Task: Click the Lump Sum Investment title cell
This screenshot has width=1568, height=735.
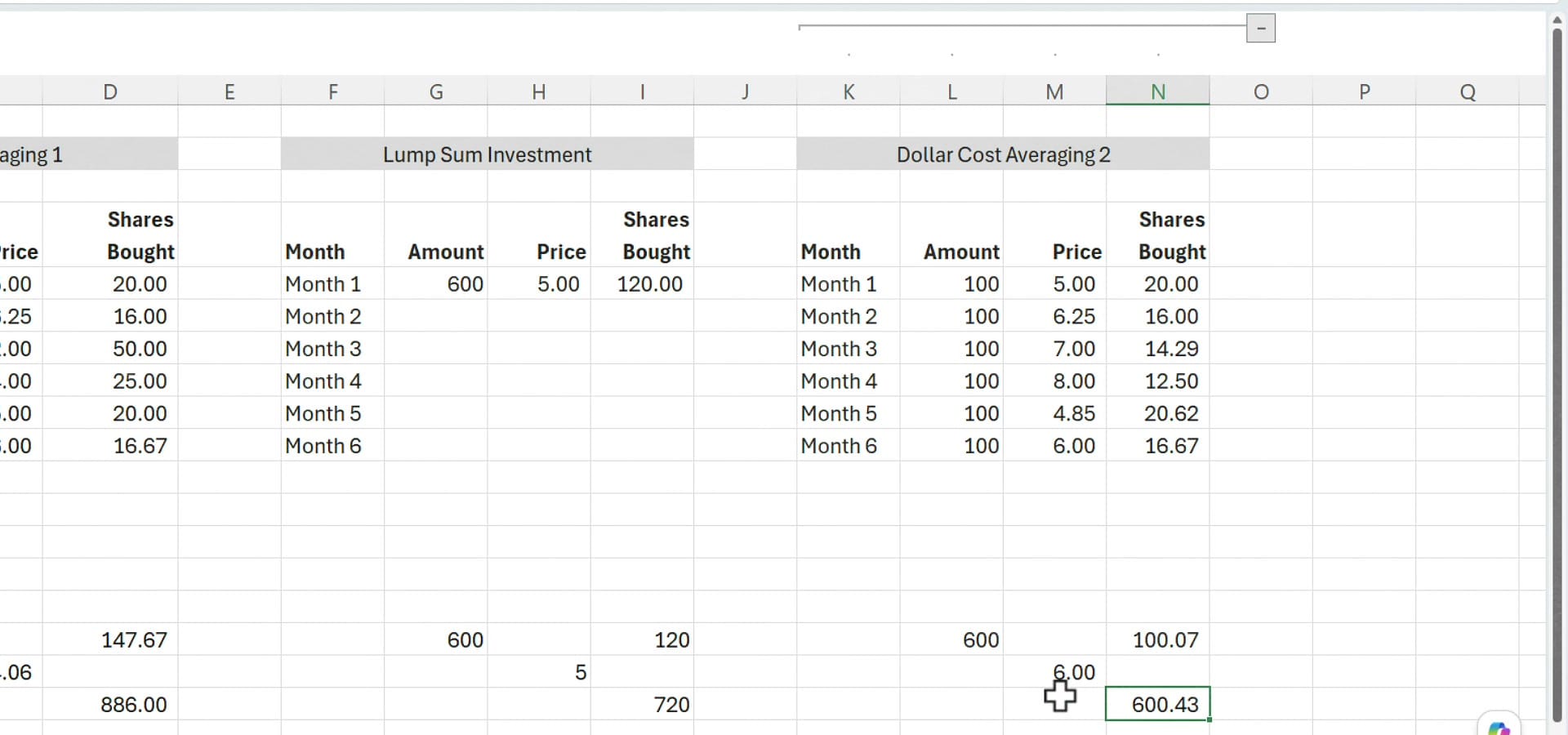Action: [x=488, y=154]
